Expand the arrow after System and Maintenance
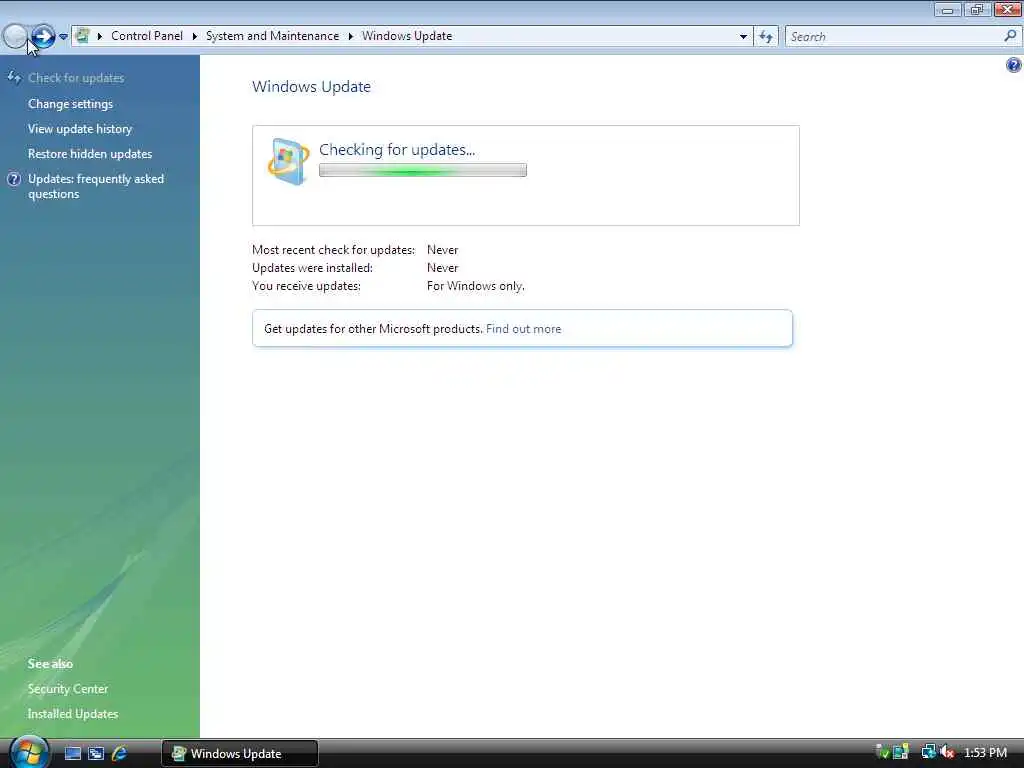1024x768 pixels. (x=351, y=36)
